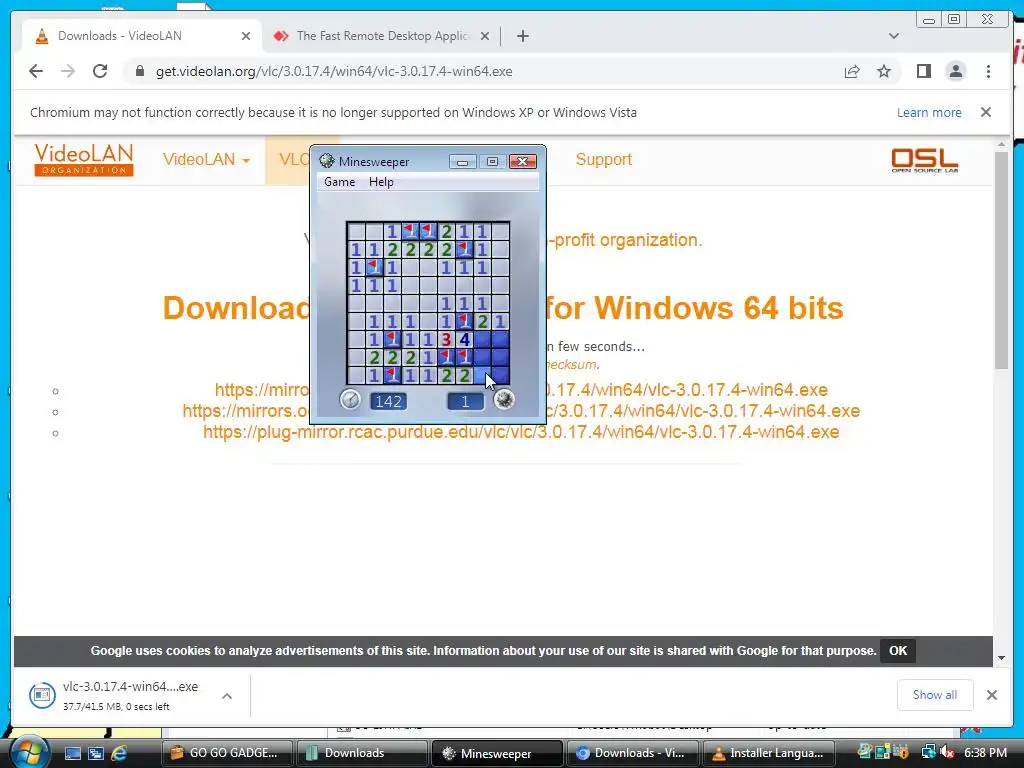Open the Minesweeper Help menu
Image resolution: width=1024 pixels, height=768 pixels.
pos(381,182)
